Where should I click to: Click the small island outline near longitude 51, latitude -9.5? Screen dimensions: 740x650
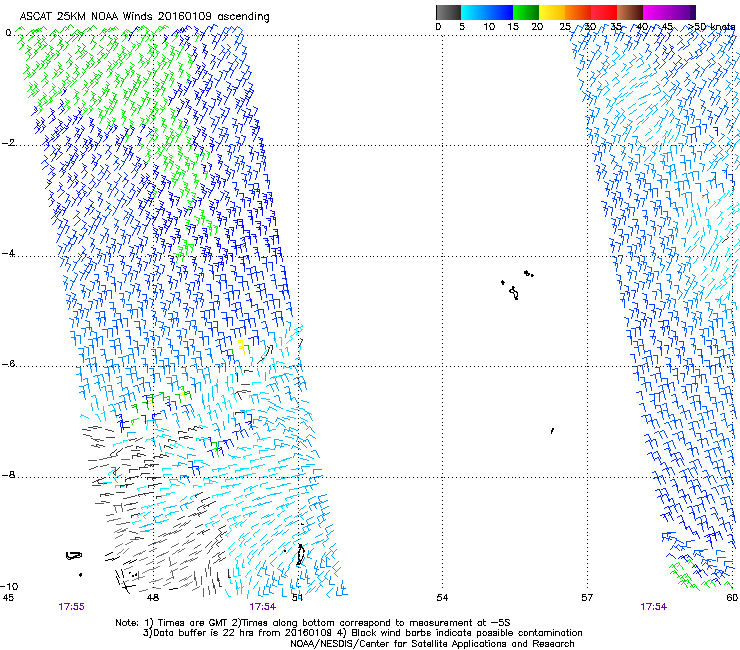coord(300,555)
